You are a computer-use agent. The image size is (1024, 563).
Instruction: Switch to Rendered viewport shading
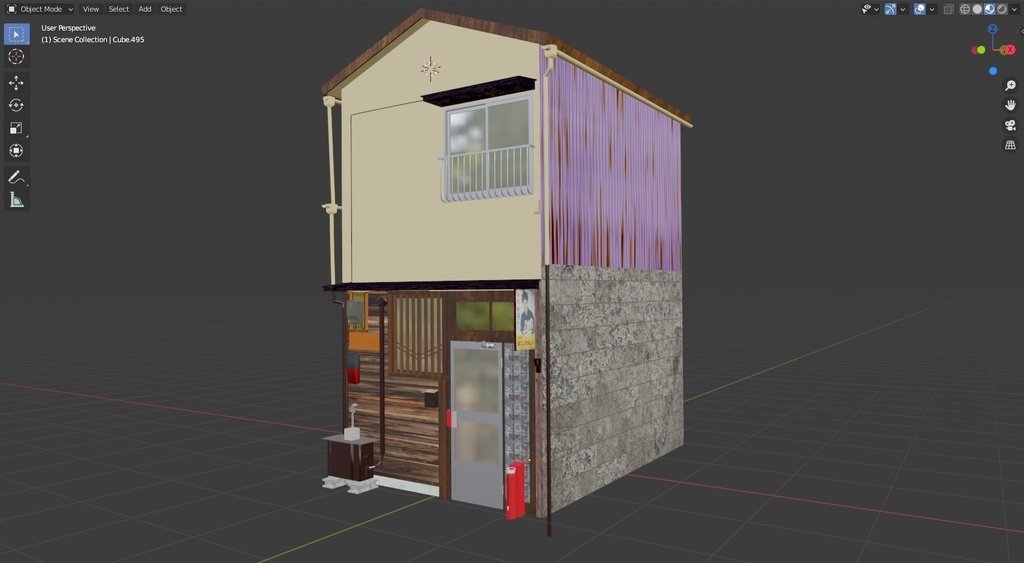(1002, 9)
